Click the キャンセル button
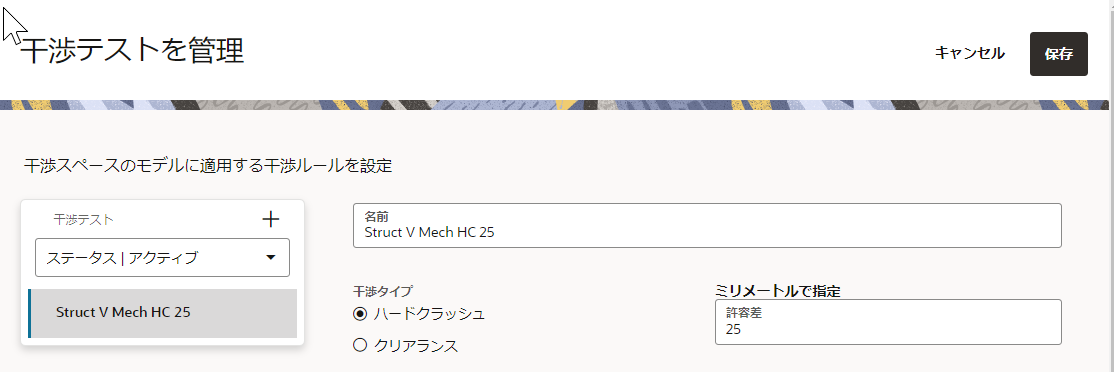The width and height of the screenshot is (1114, 372). 969,53
